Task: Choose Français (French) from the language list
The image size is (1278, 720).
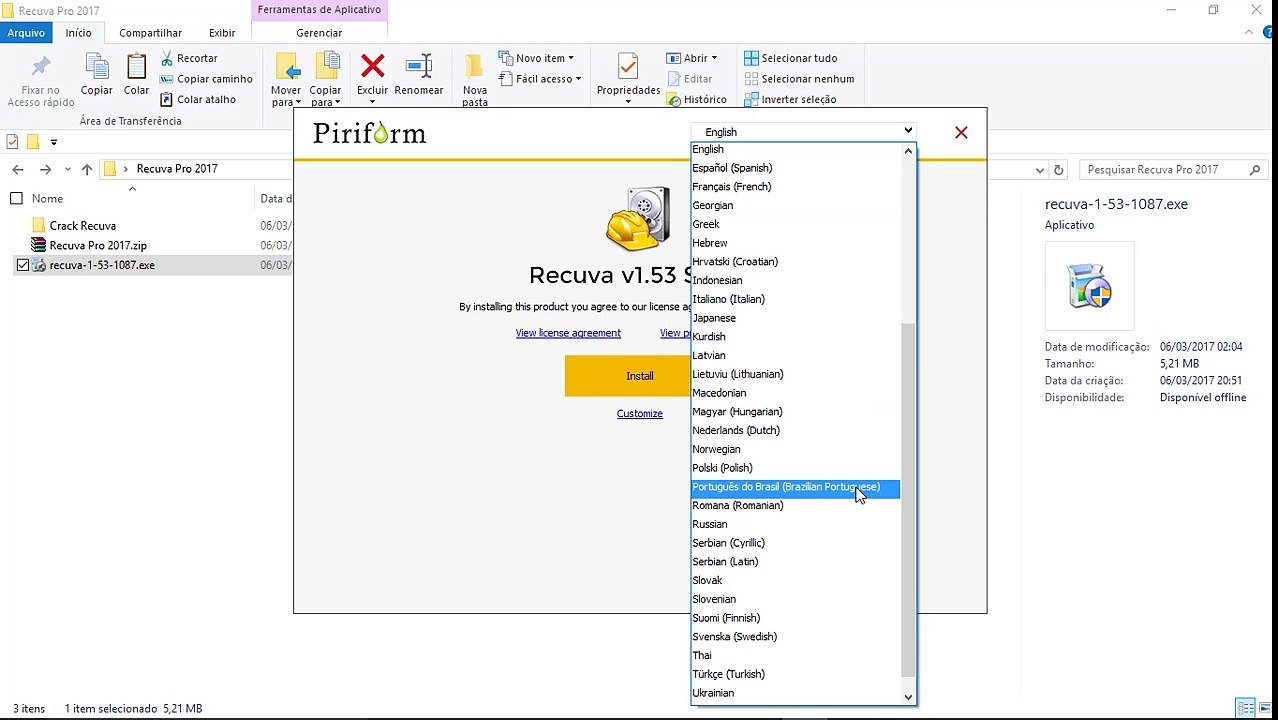Action: click(731, 187)
